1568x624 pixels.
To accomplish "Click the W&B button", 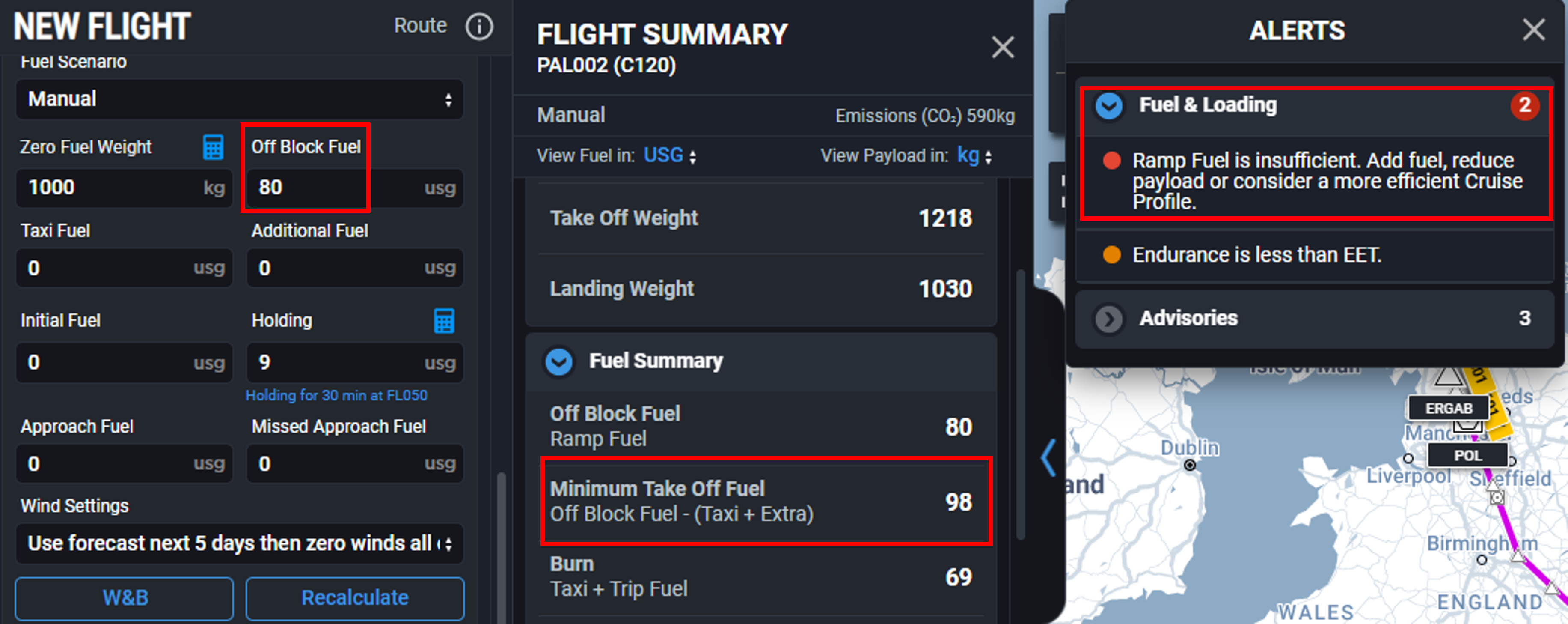I will (125, 598).
